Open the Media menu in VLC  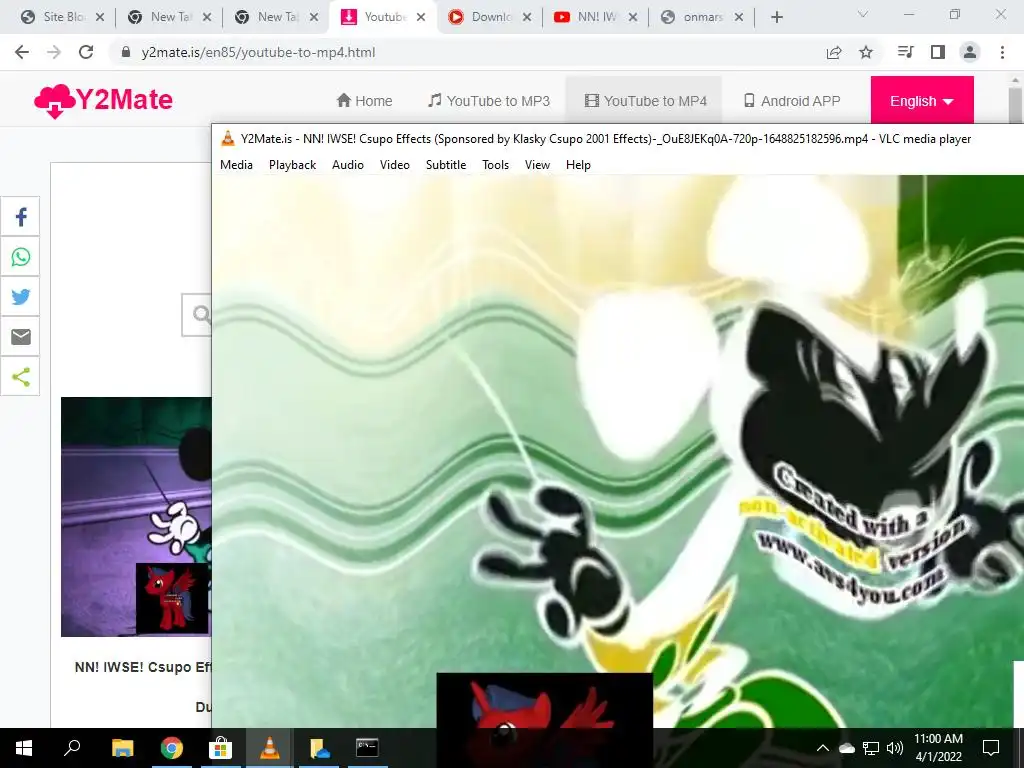[236, 165]
